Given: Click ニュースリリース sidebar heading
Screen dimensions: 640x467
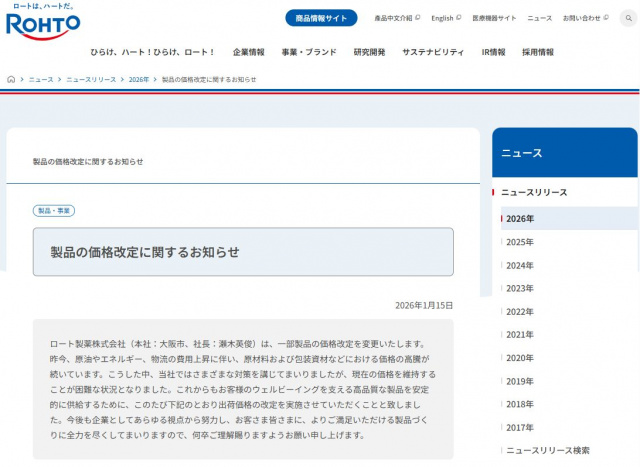Looking at the screenshot, I should (x=534, y=192).
